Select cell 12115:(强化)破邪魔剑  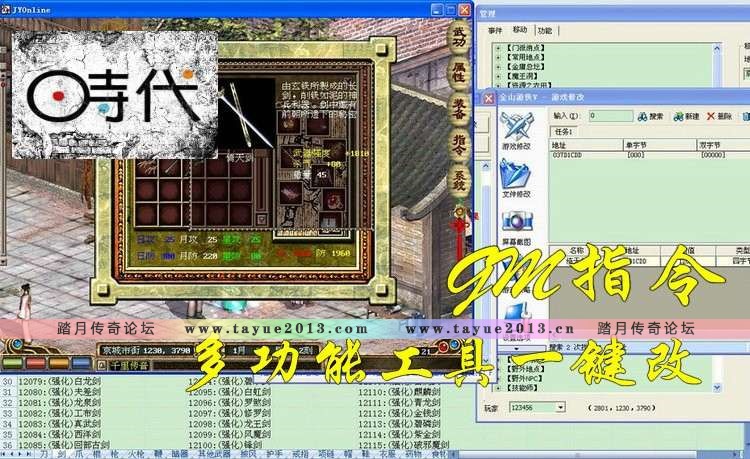[404, 445]
